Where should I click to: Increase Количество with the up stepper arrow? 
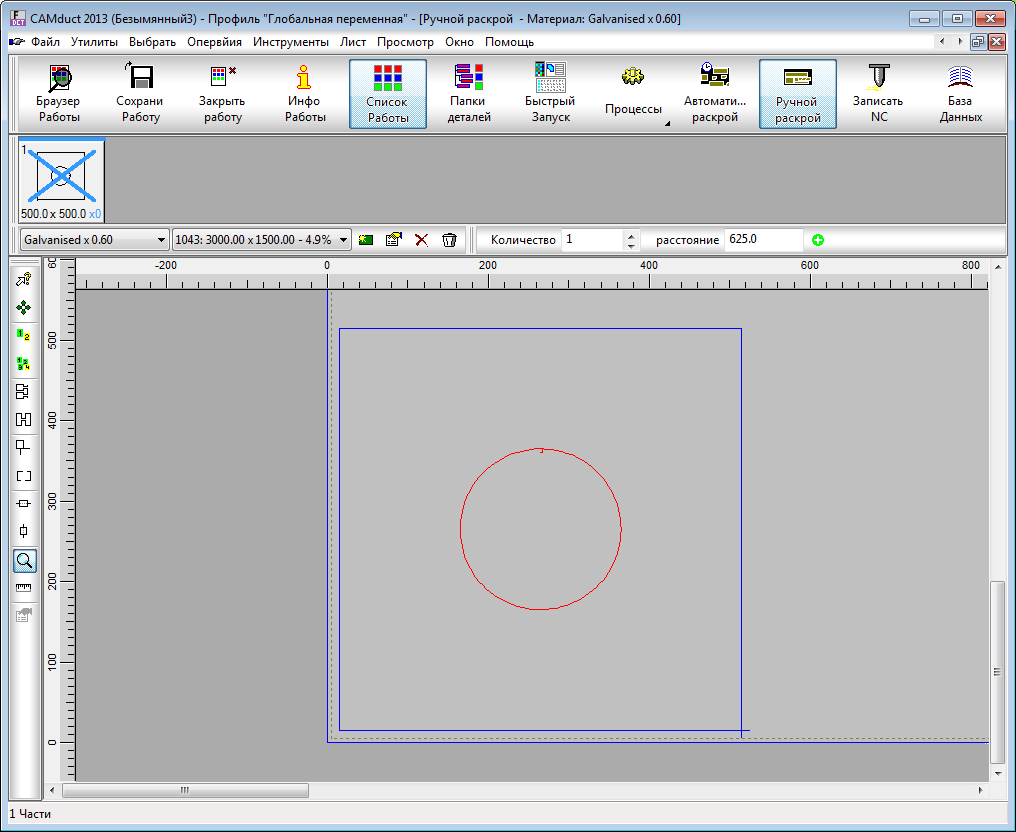pyautogui.click(x=631, y=235)
